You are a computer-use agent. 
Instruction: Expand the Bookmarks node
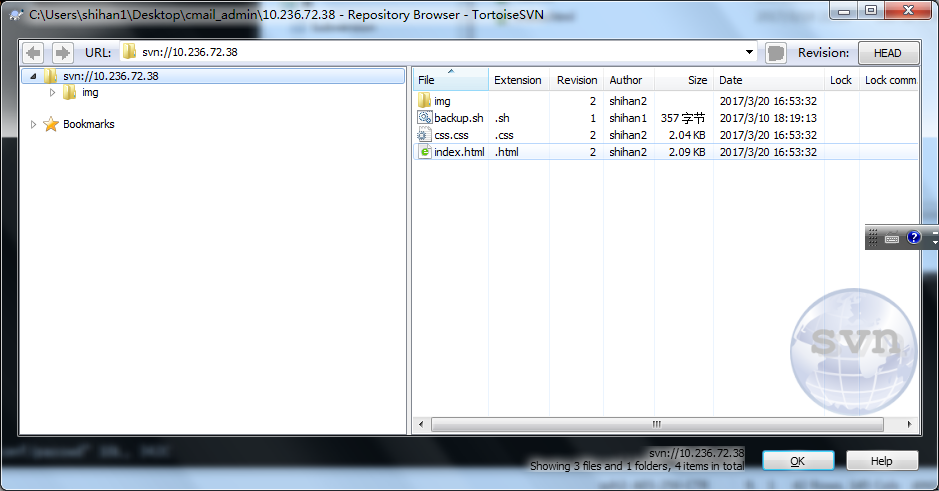click(x=33, y=124)
